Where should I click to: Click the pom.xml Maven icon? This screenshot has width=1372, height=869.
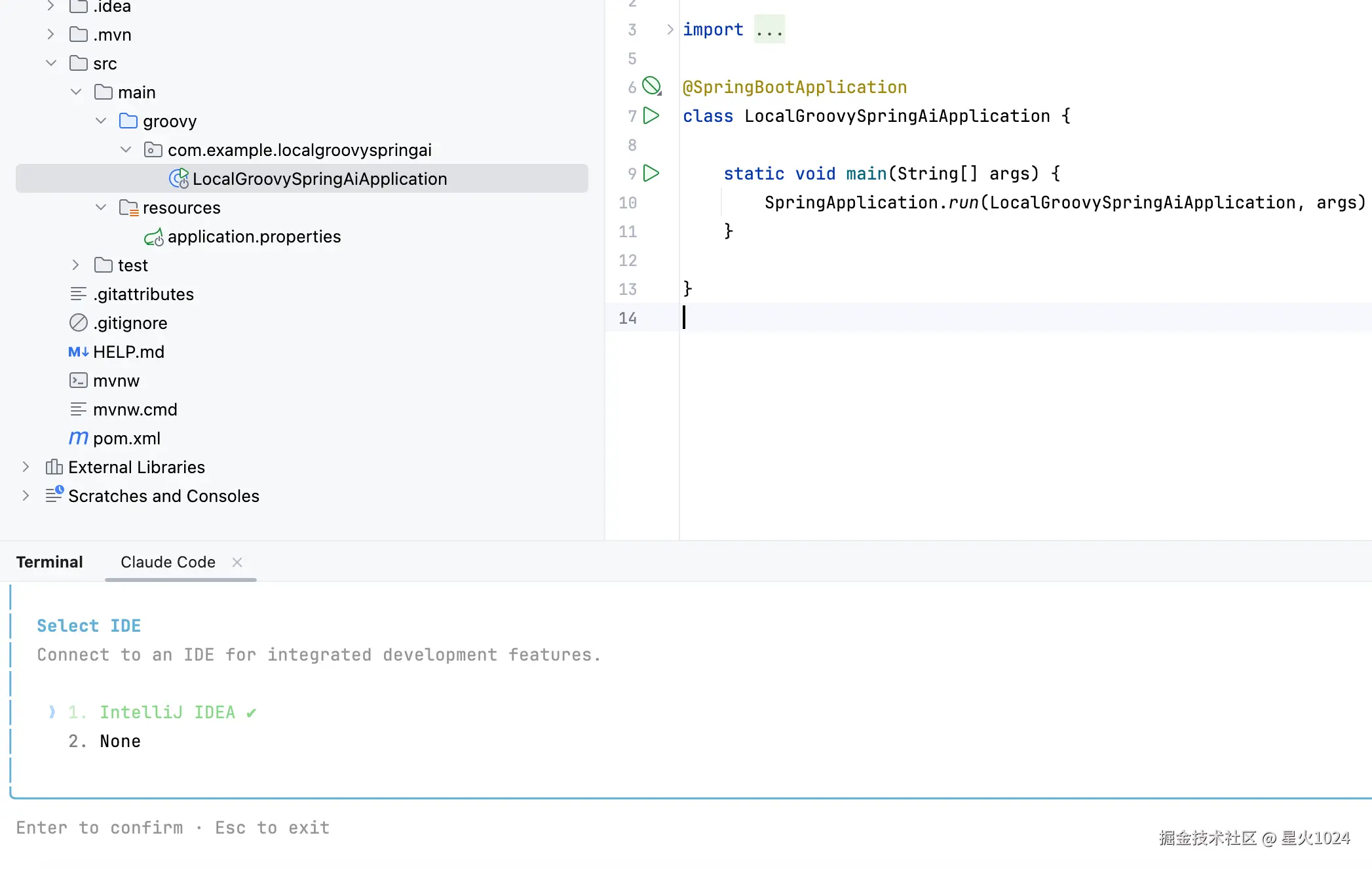point(78,438)
